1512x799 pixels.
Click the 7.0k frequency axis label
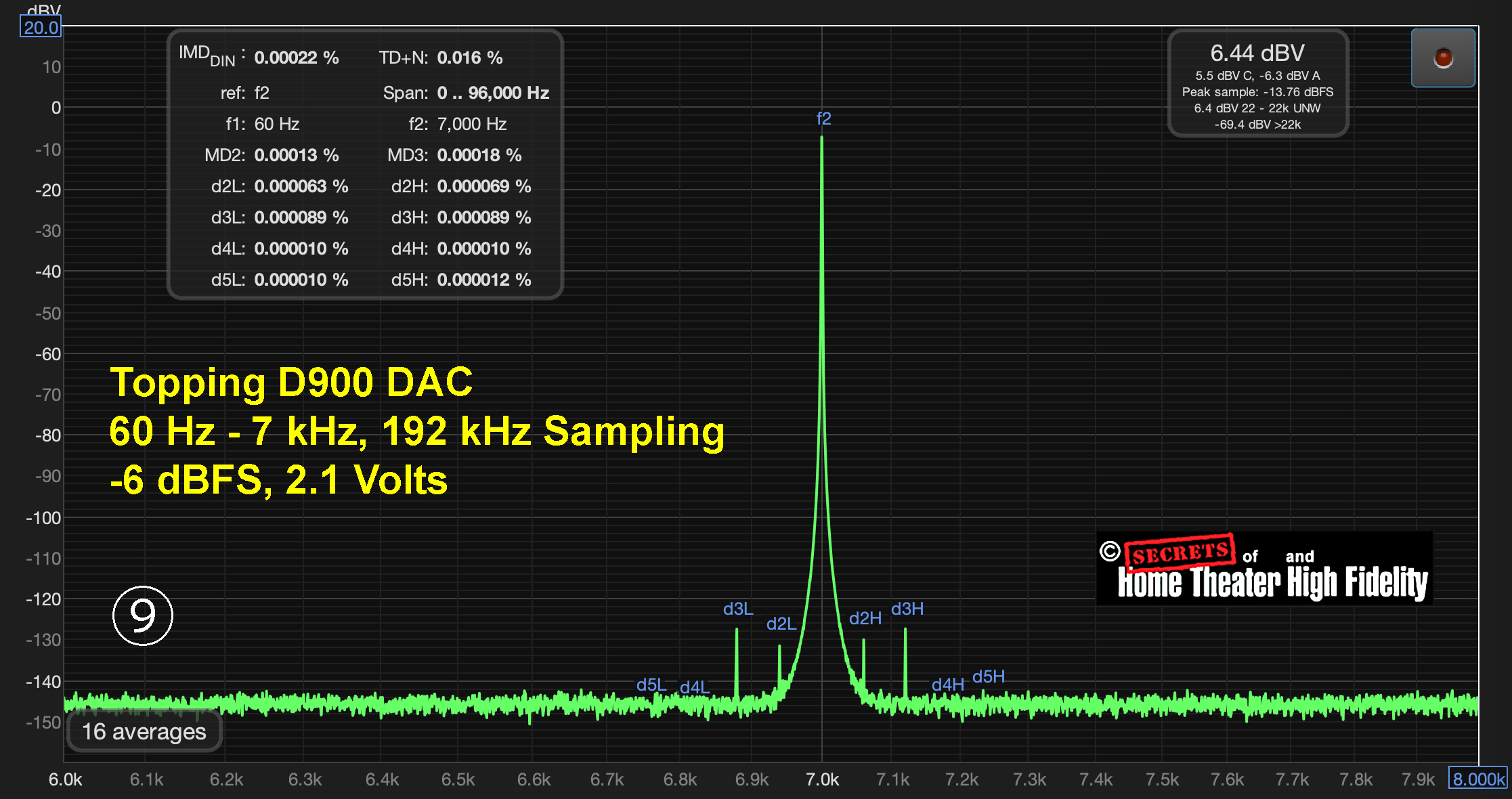pos(821,779)
